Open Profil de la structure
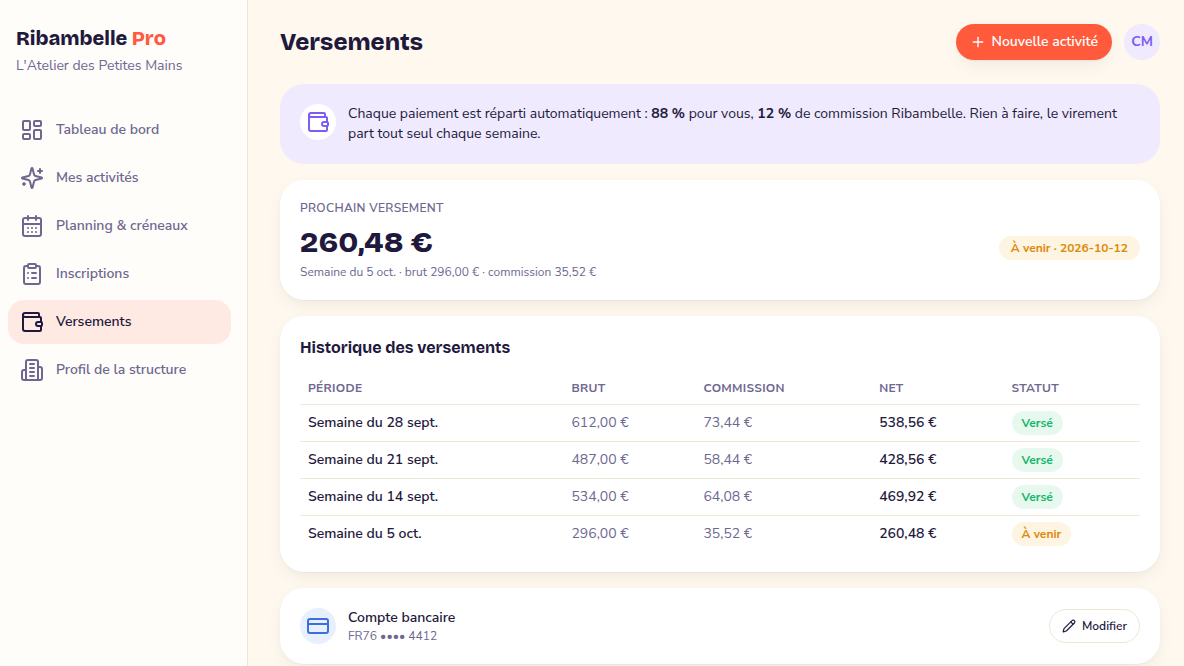 pyautogui.click(x=119, y=370)
